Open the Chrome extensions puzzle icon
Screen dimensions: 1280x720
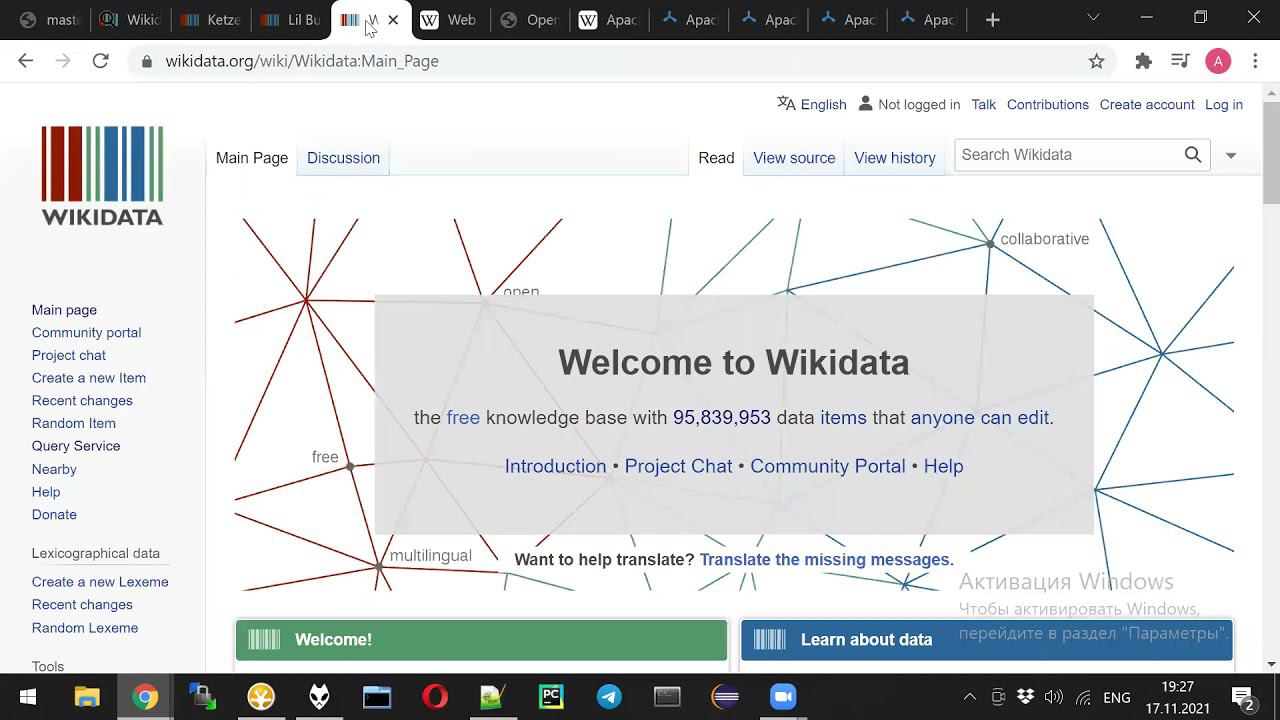(1144, 61)
